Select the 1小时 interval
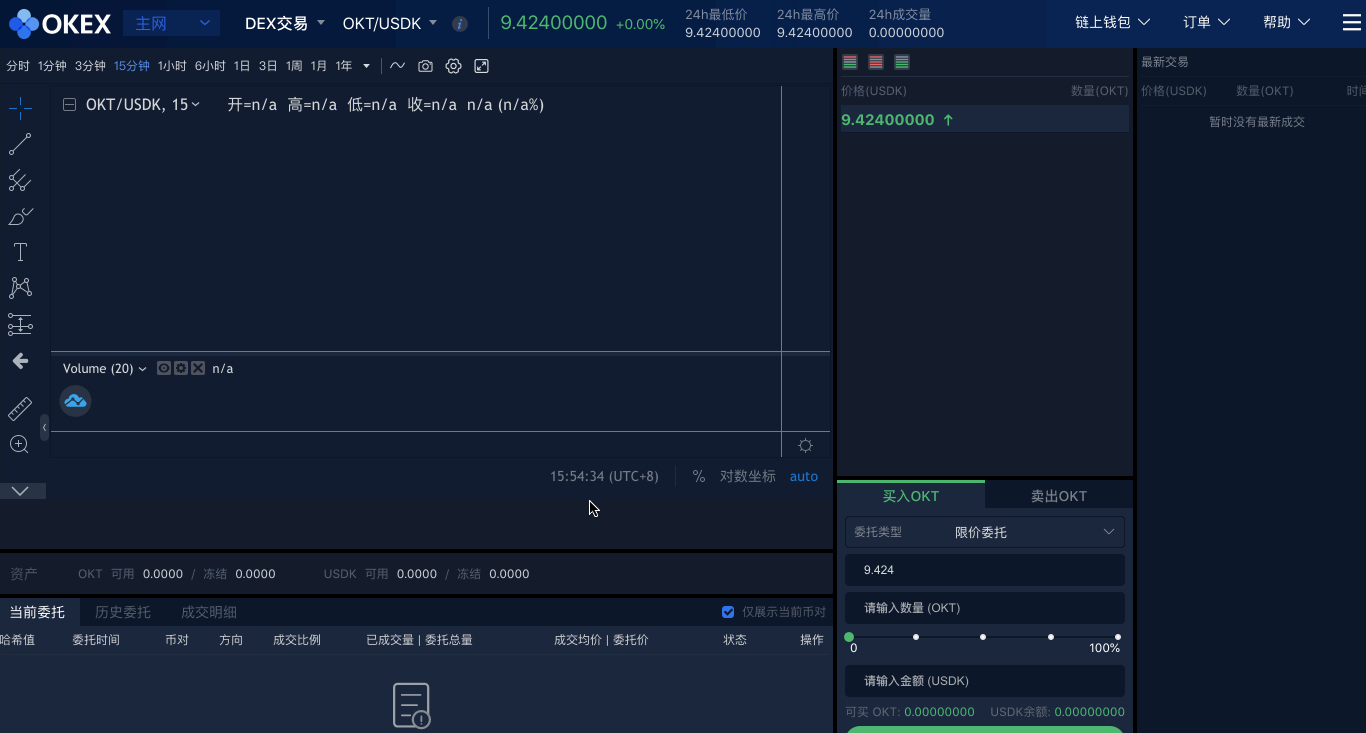This screenshot has width=1366, height=733. pos(172,66)
